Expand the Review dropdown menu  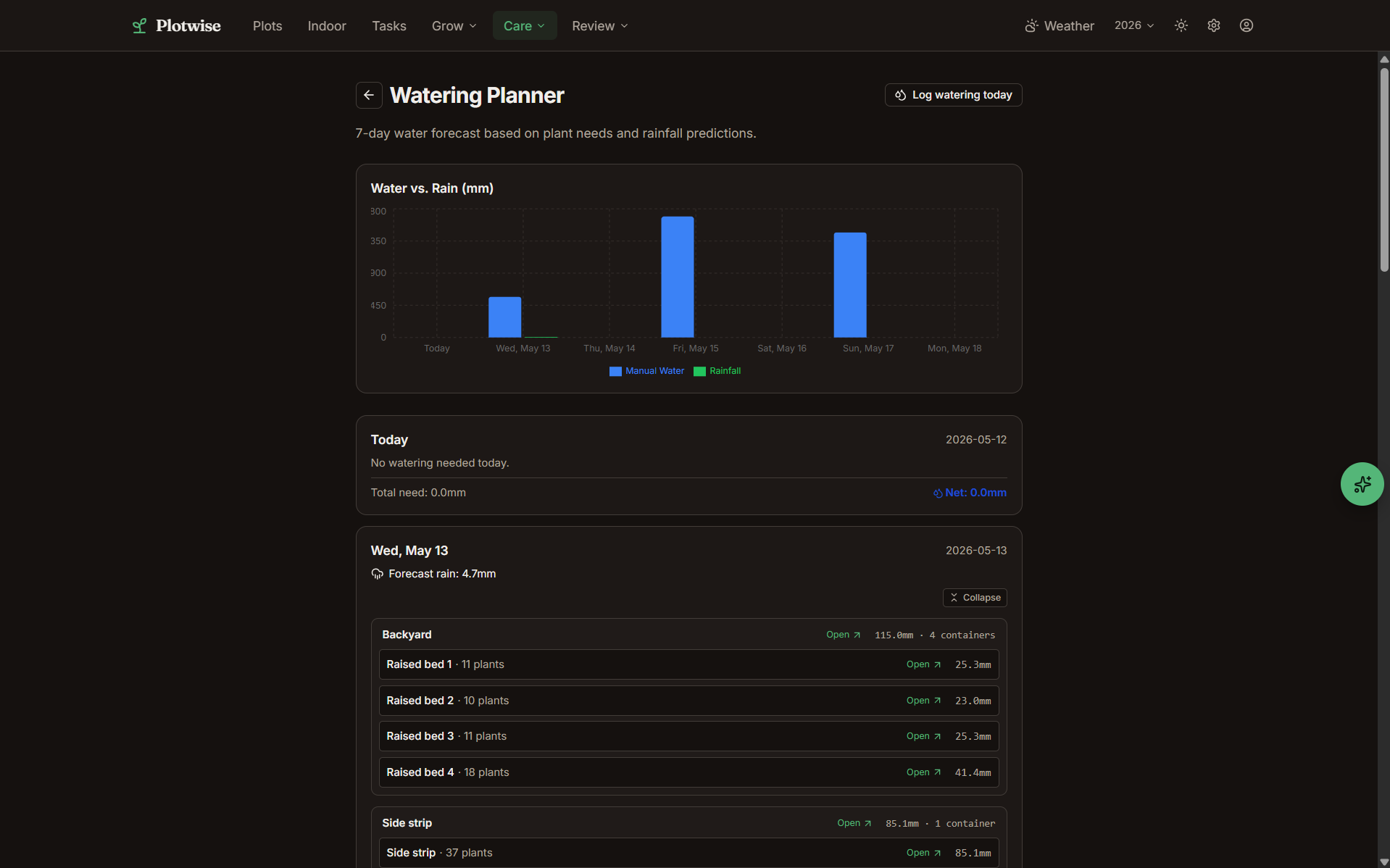[599, 26]
